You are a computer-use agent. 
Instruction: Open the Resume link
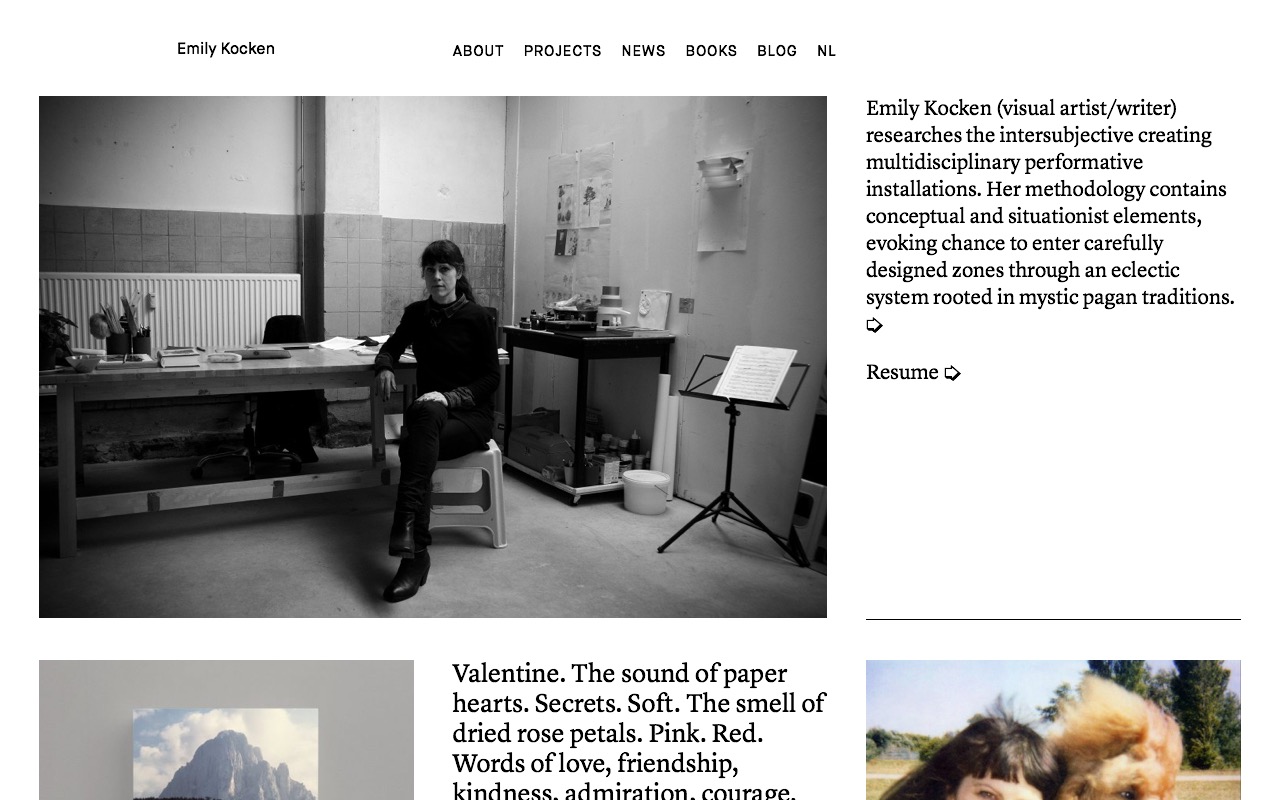click(902, 372)
